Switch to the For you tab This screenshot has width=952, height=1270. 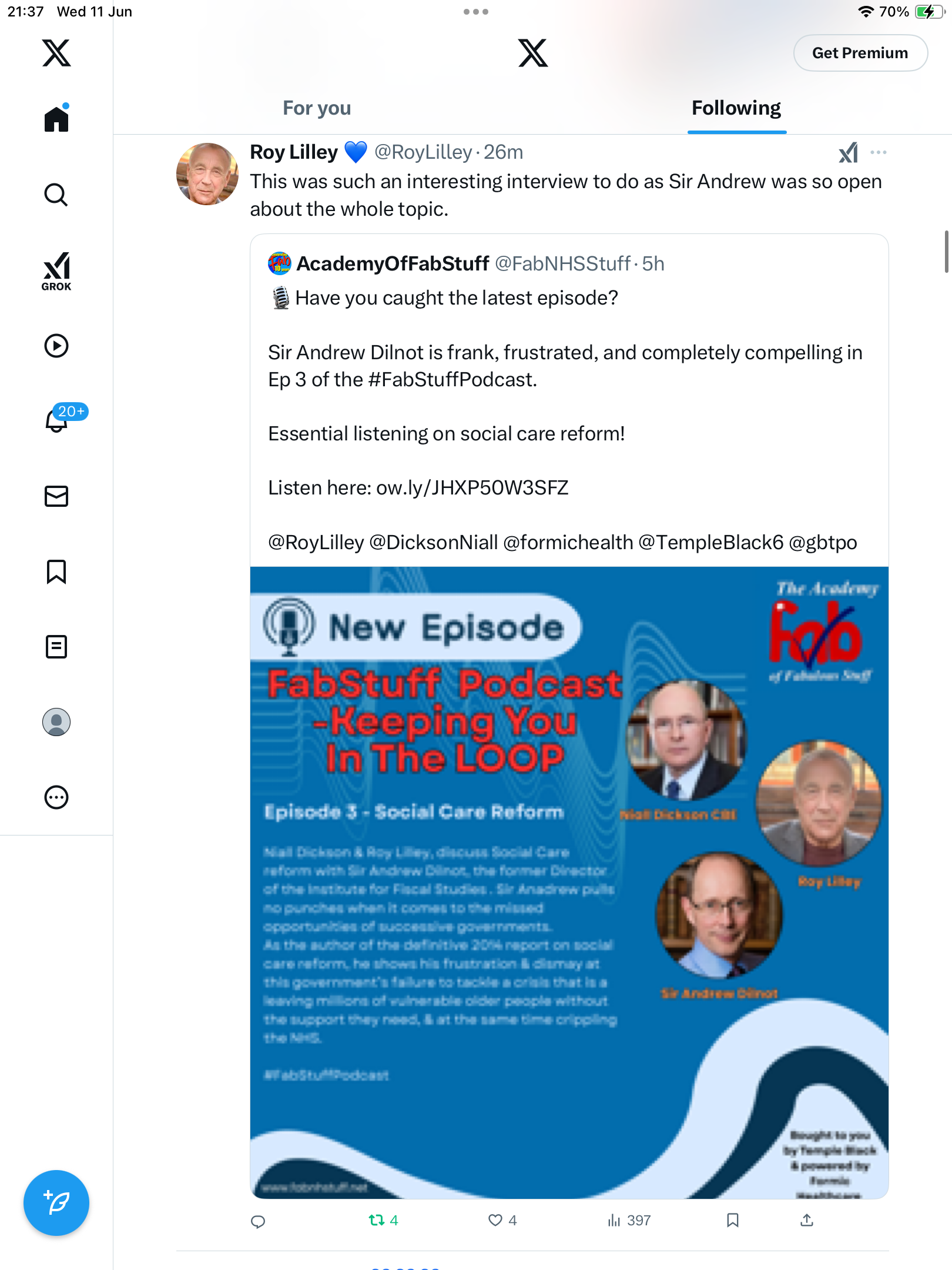click(x=317, y=108)
